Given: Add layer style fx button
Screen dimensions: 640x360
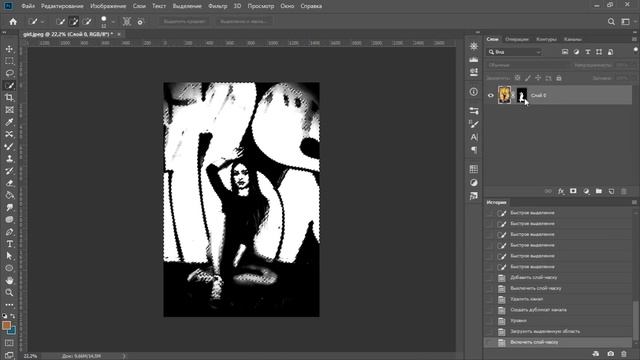Looking at the screenshot, I should (x=561, y=191).
